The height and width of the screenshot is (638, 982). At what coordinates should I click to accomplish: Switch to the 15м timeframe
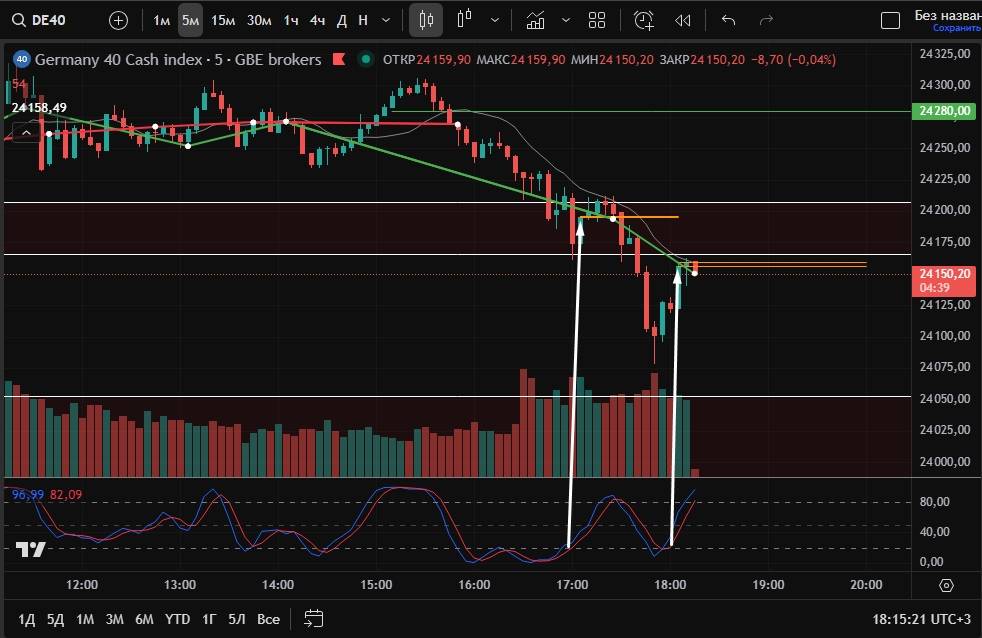(x=224, y=20)
